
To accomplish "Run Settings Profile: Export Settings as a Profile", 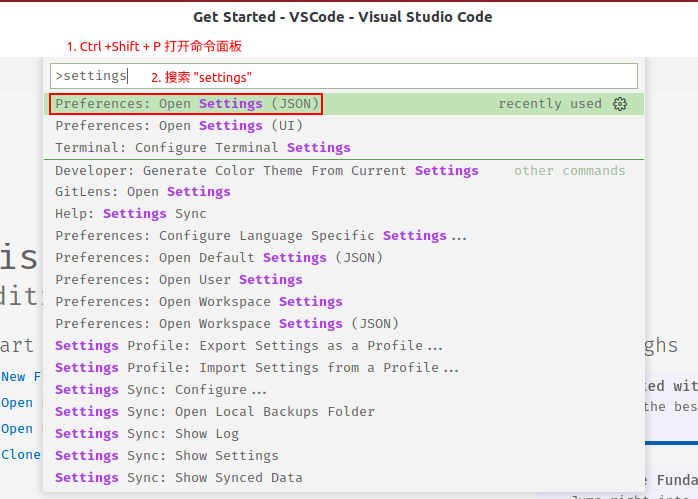I will 344,346.
